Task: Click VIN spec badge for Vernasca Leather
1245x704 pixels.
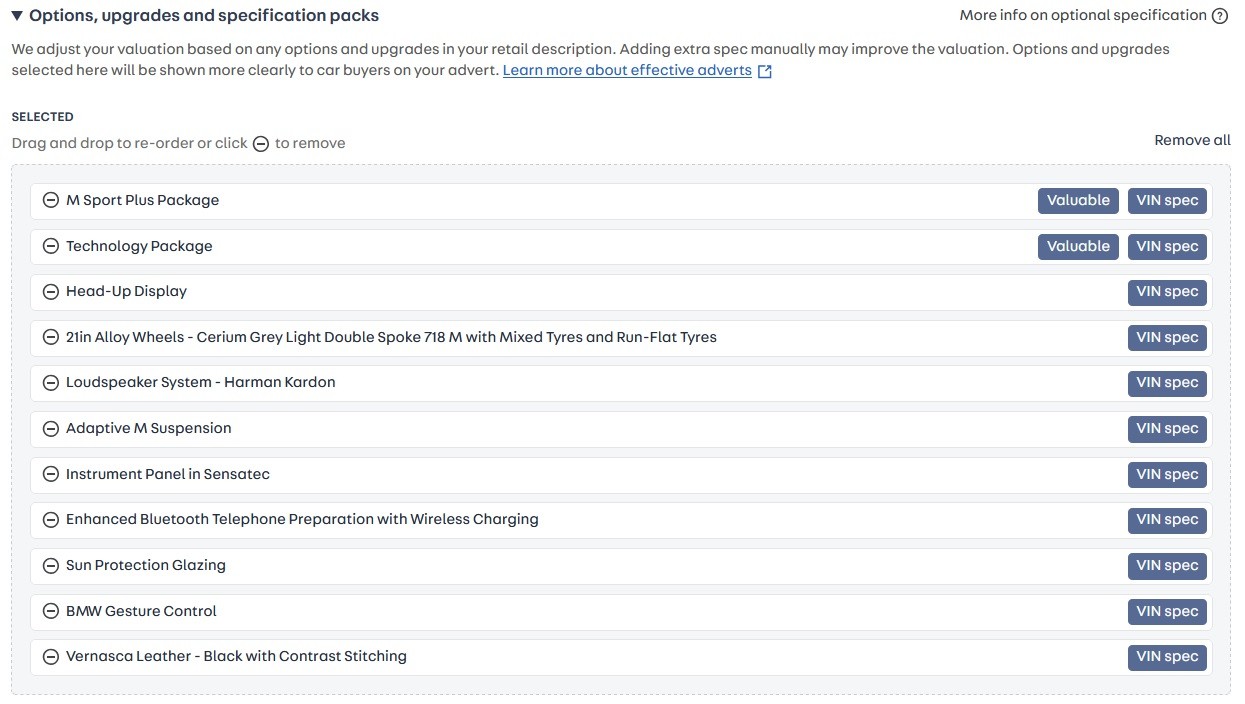Action: coord(1167,657)
